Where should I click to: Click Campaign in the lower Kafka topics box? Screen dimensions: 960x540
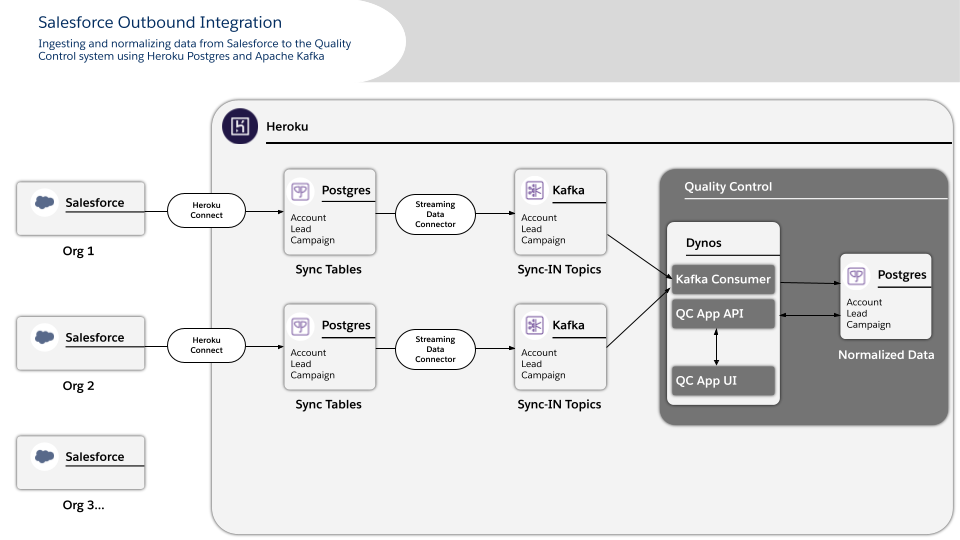[x=543, y=375]
